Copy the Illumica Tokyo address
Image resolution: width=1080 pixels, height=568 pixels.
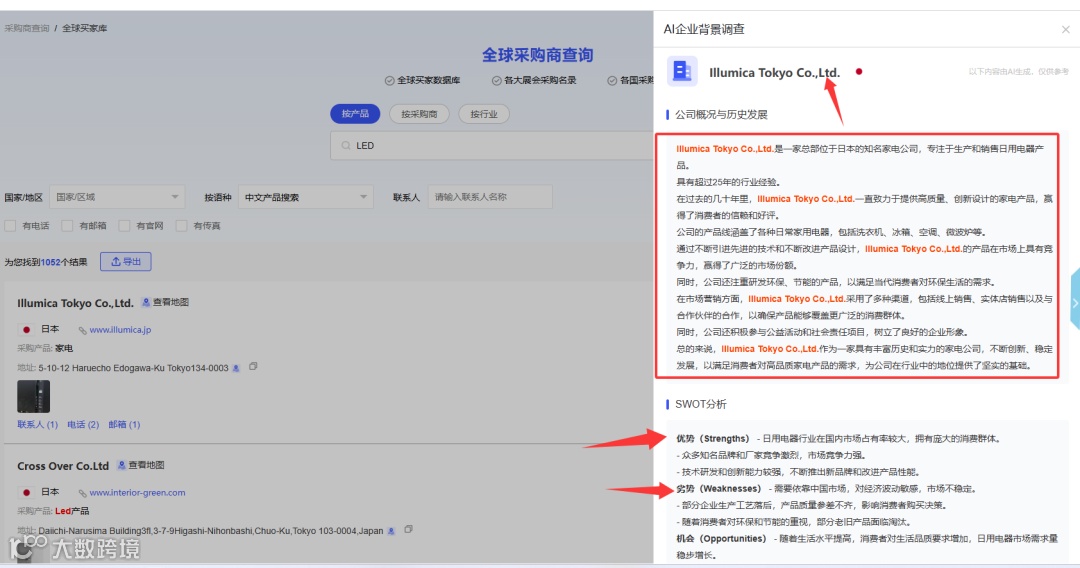(253, 367)
